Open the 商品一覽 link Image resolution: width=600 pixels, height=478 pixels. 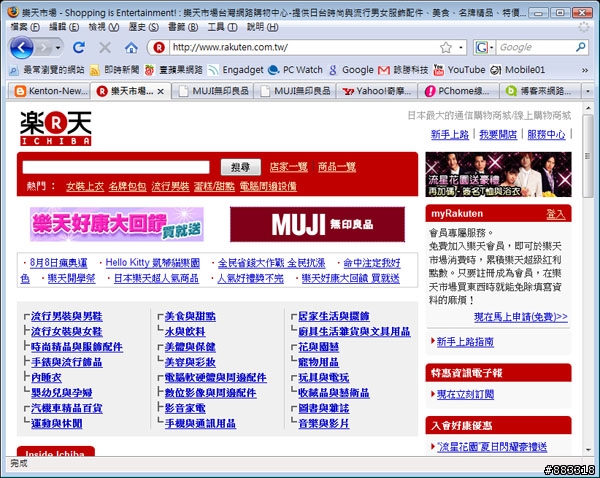[337, 167]
